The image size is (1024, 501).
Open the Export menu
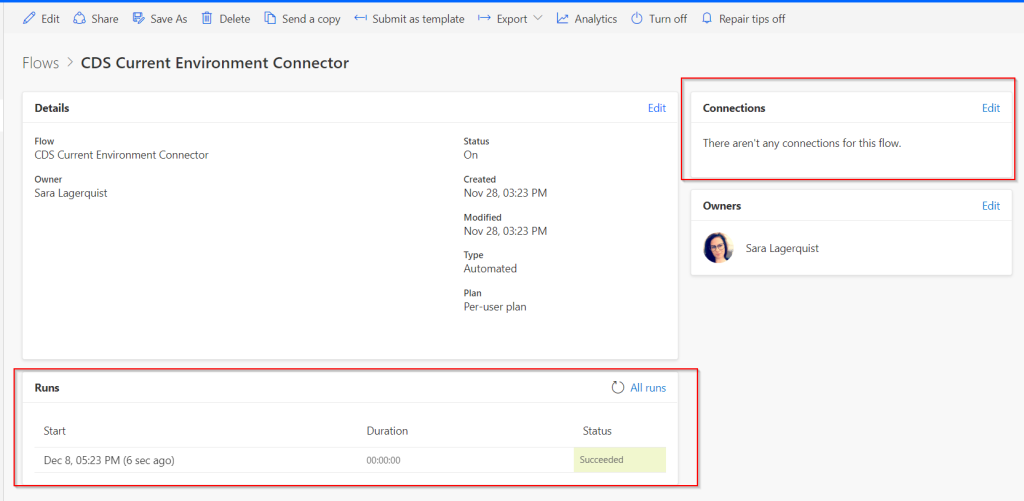(511, 19)
